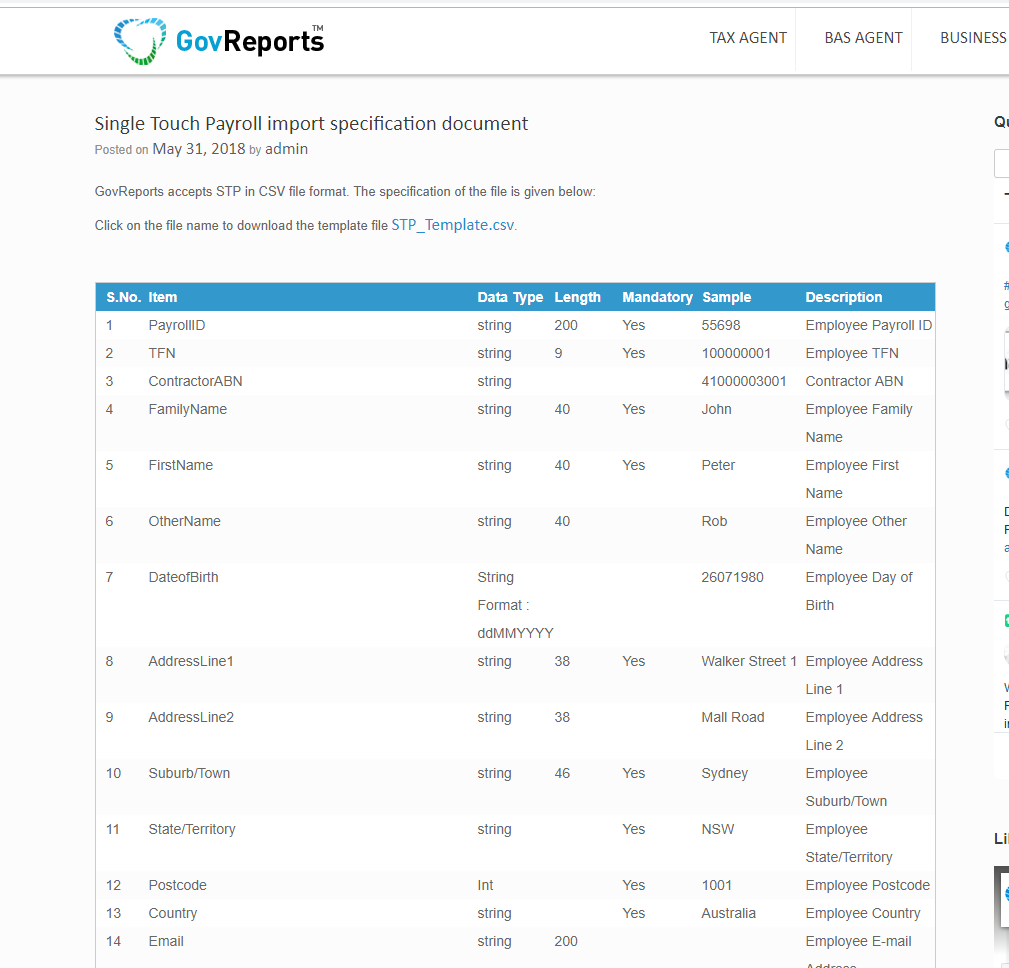Click the DateofBirth sample value 26071980
This screenshot has height=968, width=1009.
[x=732, y=577]
